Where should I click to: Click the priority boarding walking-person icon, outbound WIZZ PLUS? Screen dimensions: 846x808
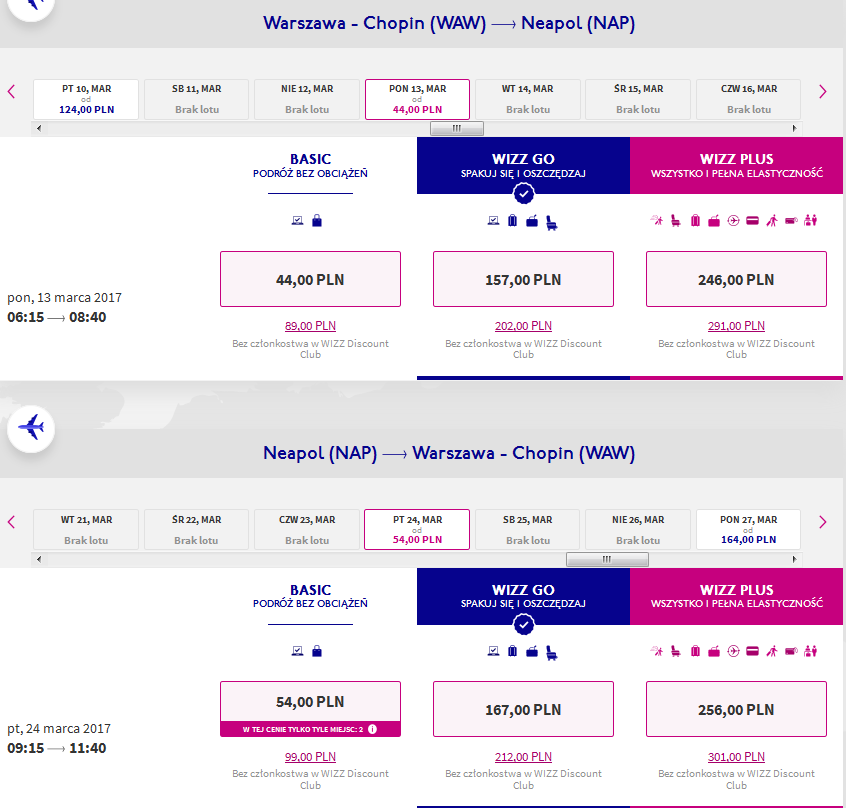click(772, 221)
